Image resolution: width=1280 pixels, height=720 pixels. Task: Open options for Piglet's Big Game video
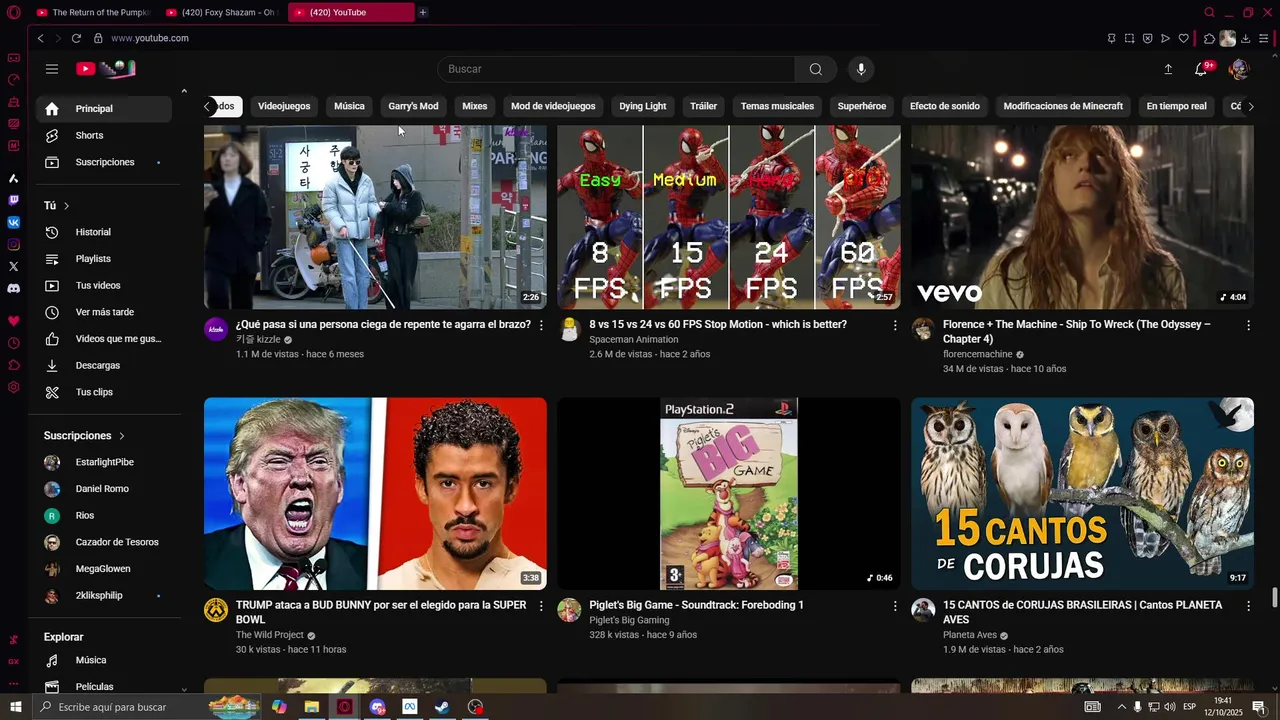pyautogui.click(x=895, y=606)
